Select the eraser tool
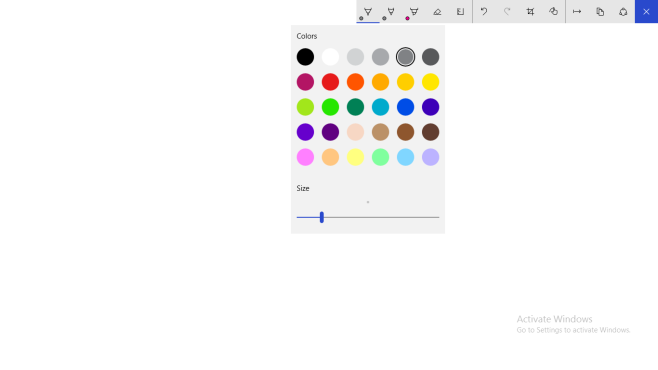 [x=437, y=12]
